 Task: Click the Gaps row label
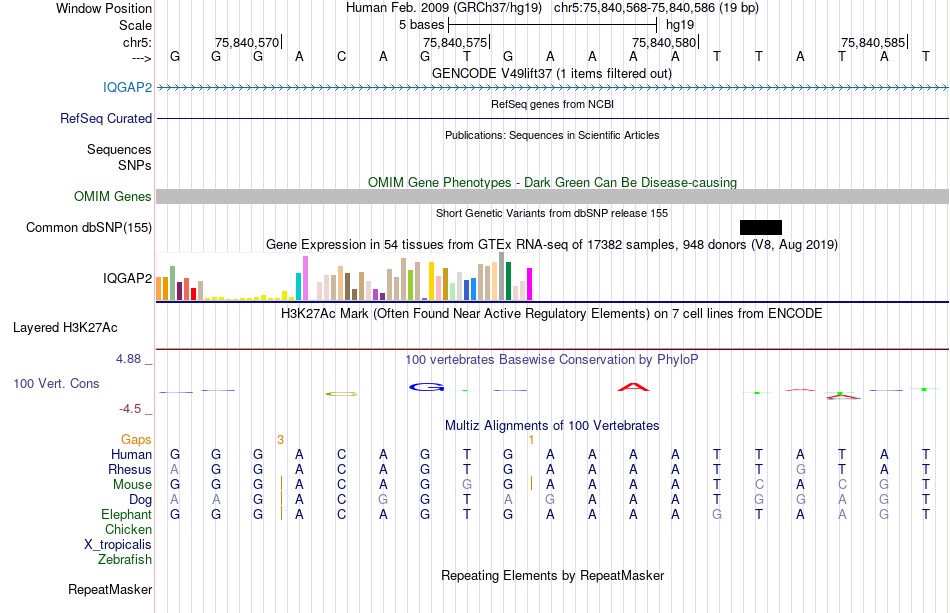136,440
